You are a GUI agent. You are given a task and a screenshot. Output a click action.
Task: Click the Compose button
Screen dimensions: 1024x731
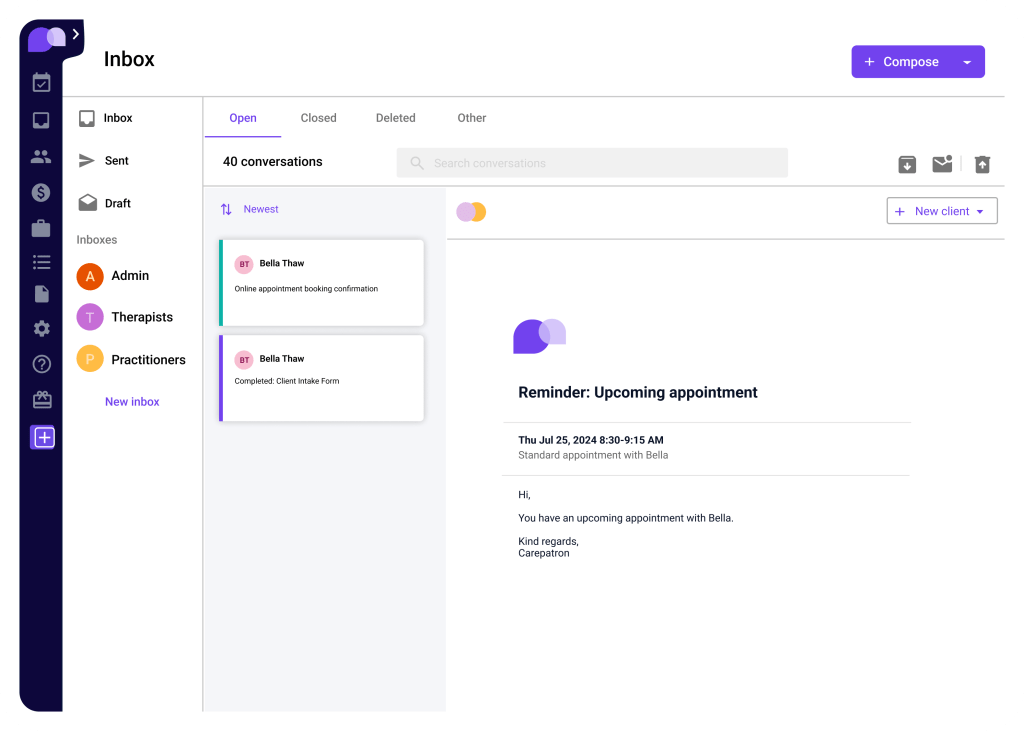click(x=901, y=62)
